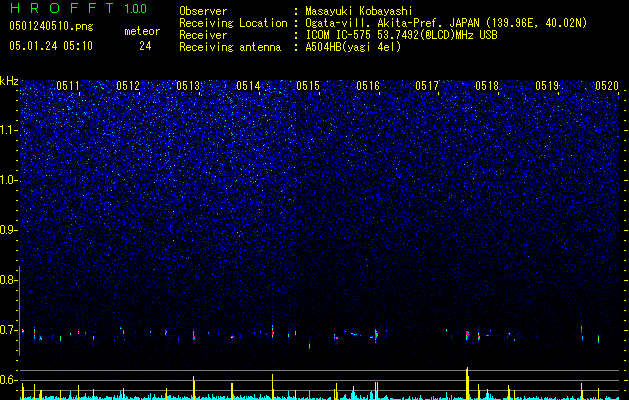Click the HROFFT 1.0.0 title text
629x400 pixels.
coord(78,8)
